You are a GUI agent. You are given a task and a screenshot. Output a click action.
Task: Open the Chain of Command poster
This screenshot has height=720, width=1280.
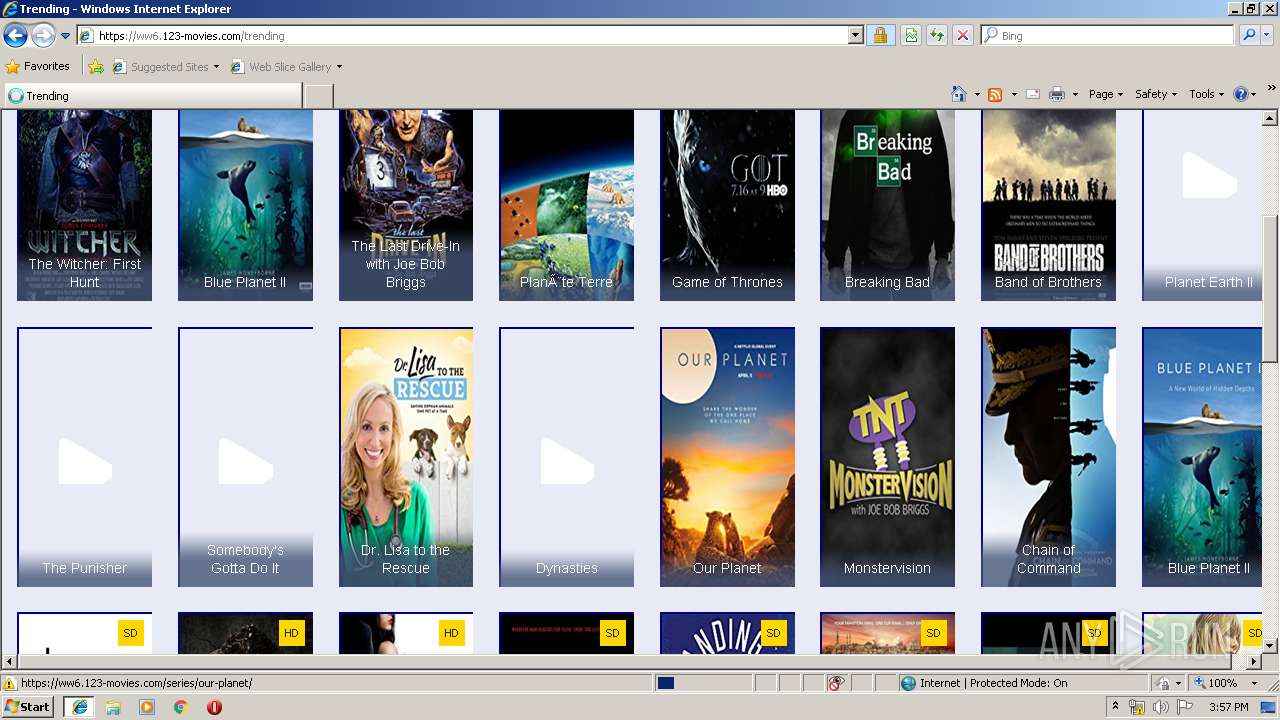tap(1048, 457)
